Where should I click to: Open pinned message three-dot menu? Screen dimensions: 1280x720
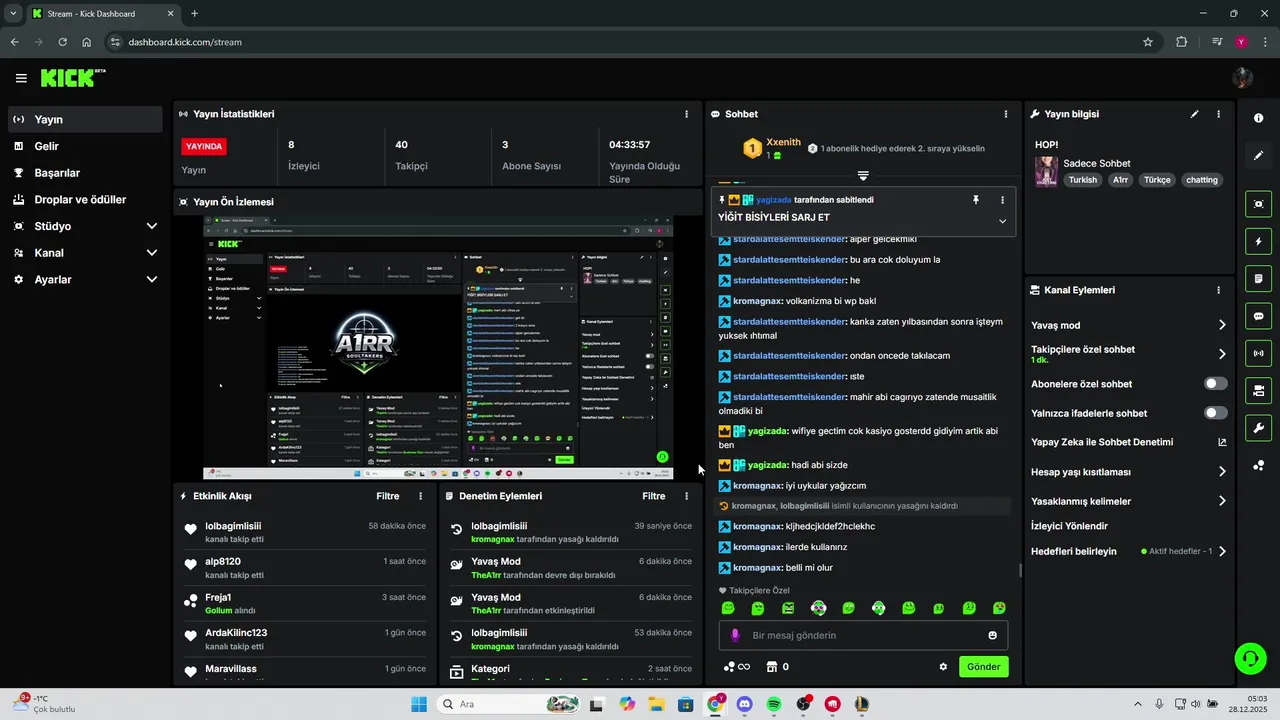click(x=1002, y=200)
